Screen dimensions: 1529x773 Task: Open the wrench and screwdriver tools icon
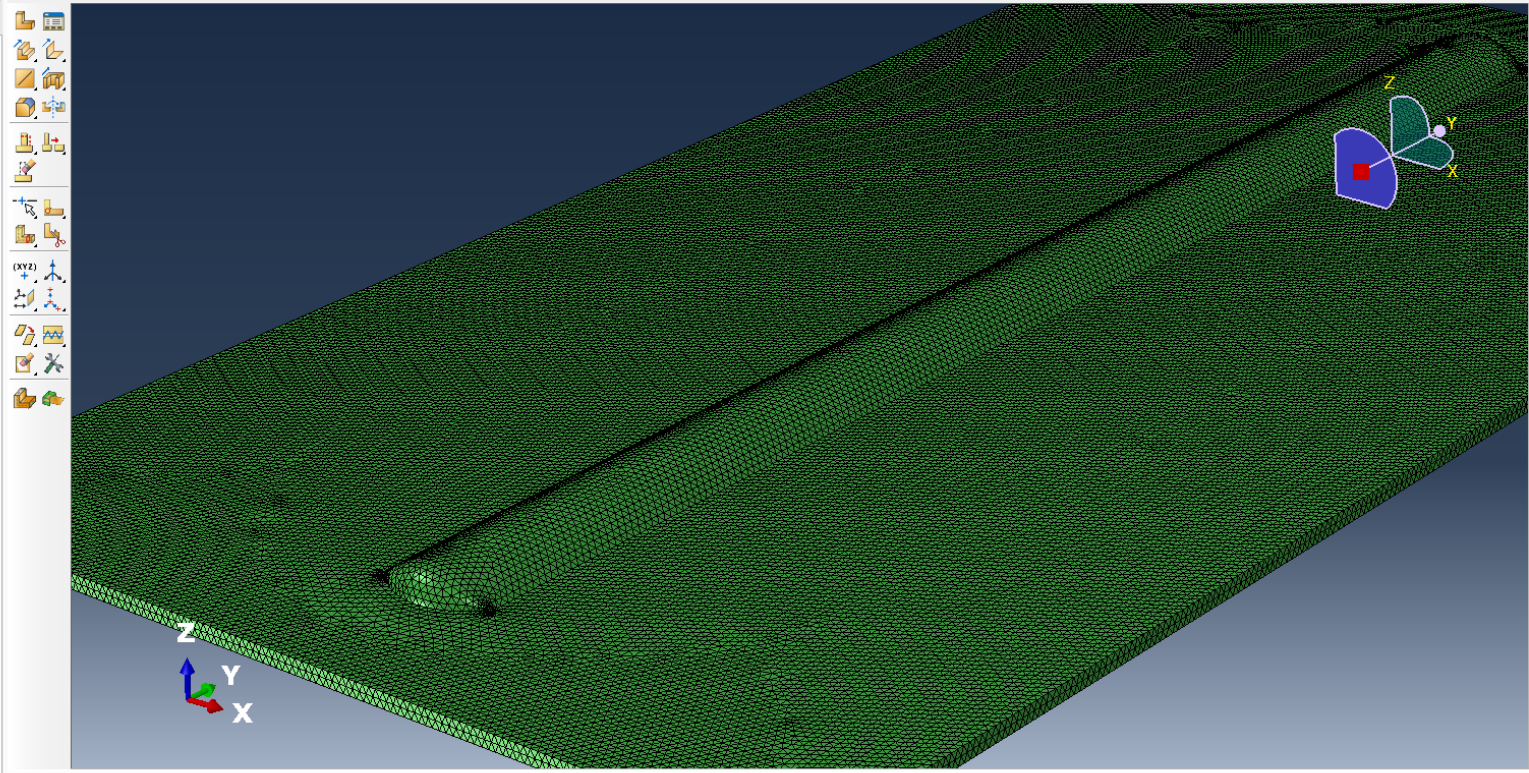(54, 363)
